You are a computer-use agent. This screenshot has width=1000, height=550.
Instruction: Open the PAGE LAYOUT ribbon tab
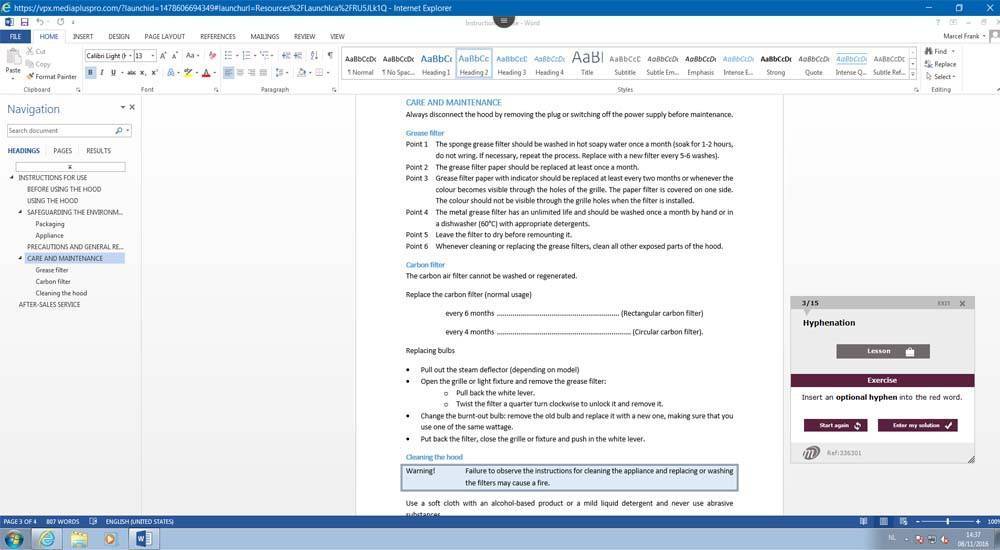[164, 36]
